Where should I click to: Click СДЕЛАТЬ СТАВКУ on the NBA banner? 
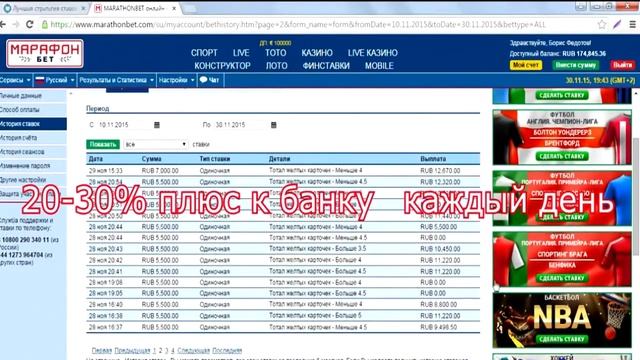tap(562, 339)
